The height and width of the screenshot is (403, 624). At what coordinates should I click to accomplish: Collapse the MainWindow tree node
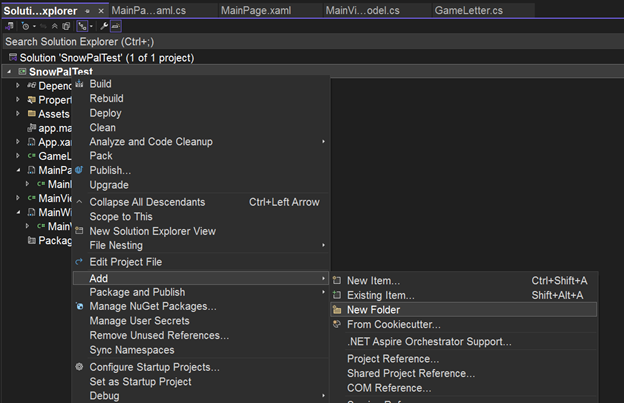point(18,212)
